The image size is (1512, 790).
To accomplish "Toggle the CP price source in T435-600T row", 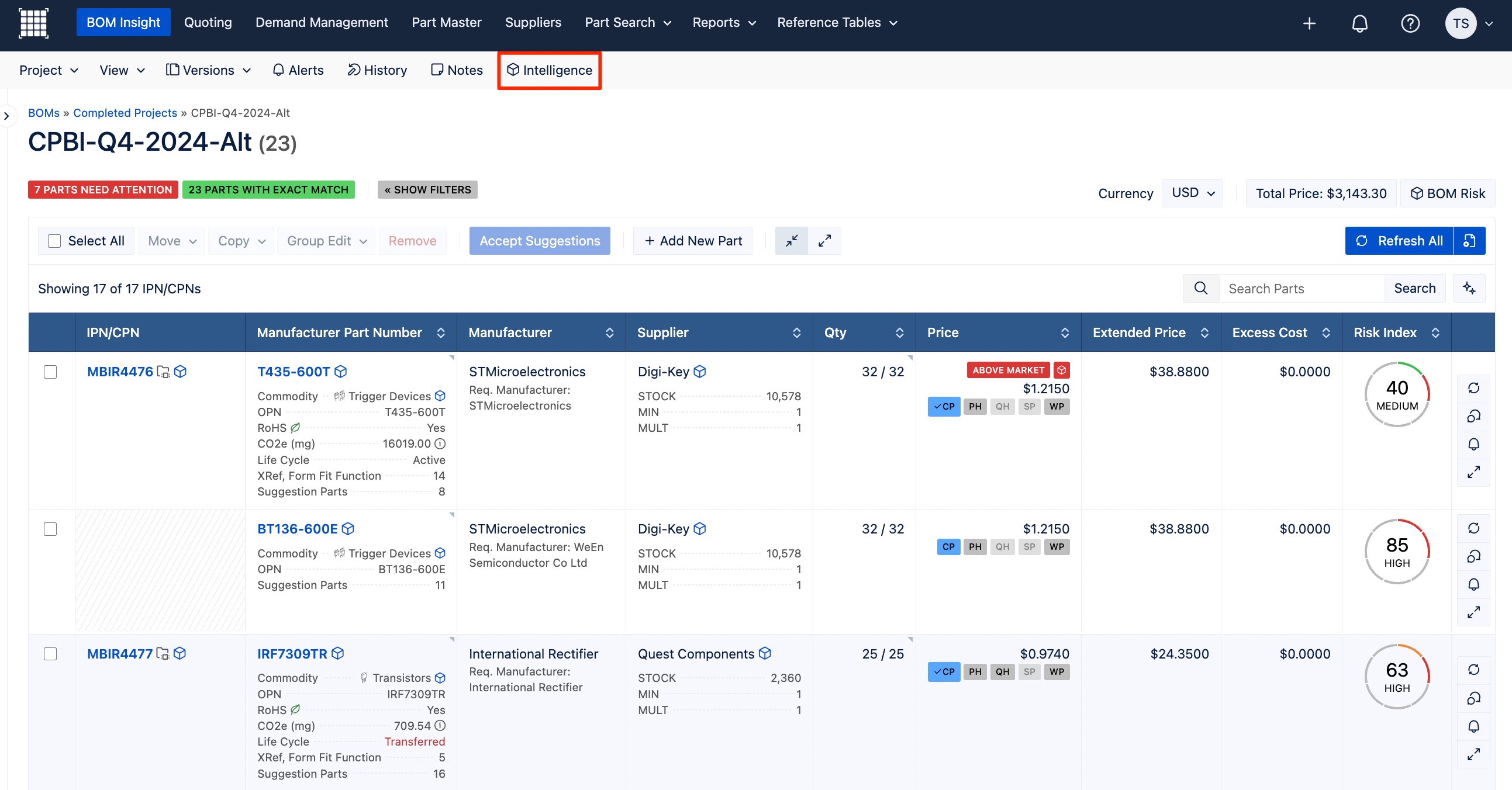I will 944,407.
